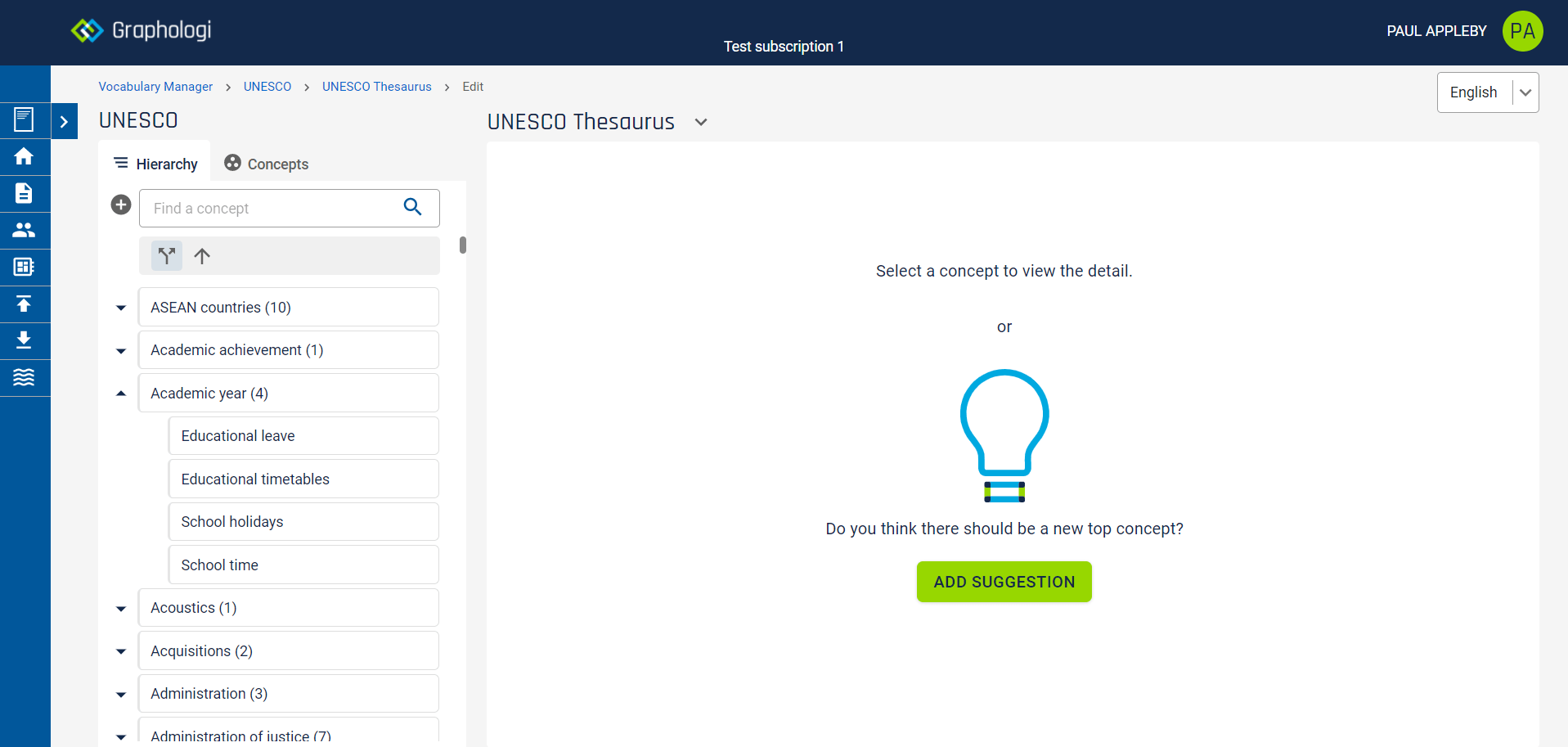Screen dimensions: 1568x747
Task: Click the hierarchy panel scrollbar thumb
Action: (463, 245)
